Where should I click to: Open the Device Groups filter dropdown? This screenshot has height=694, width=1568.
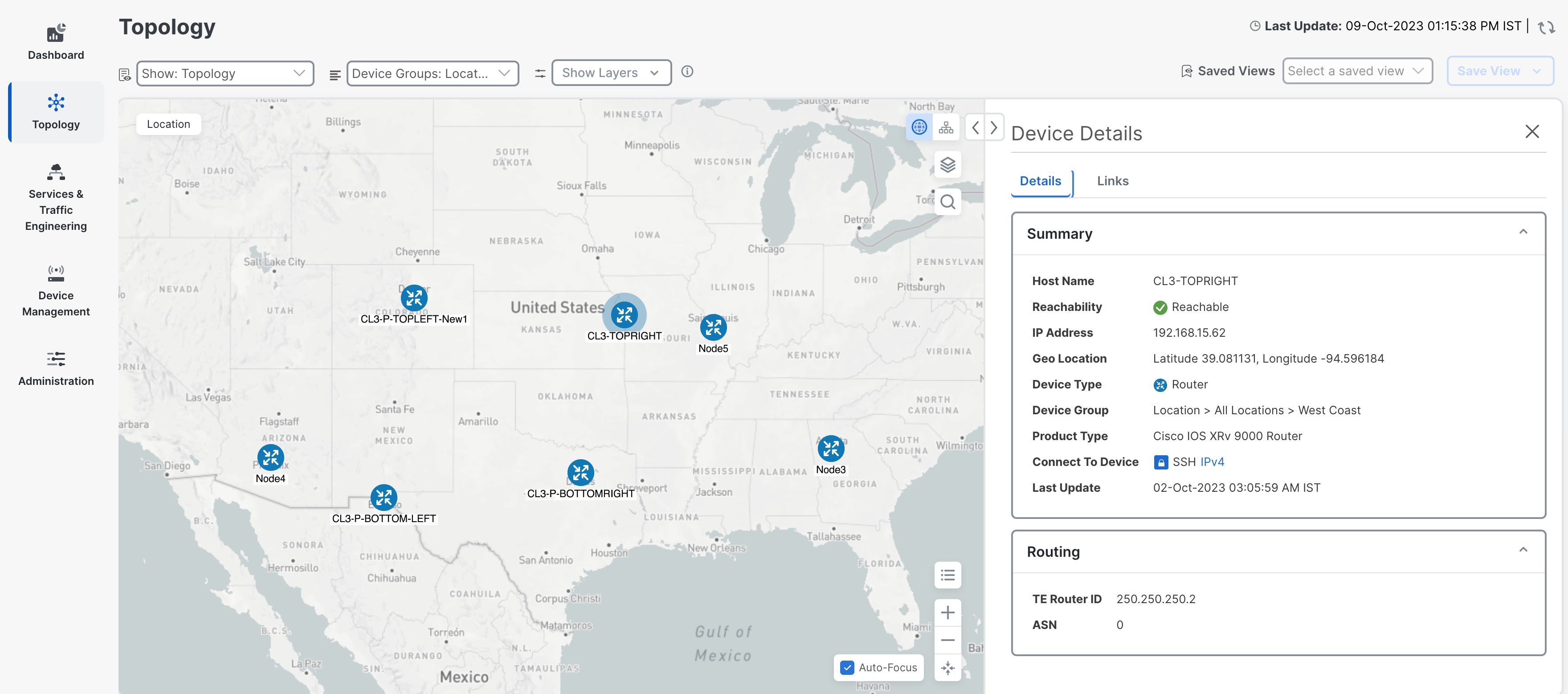[432, 73]
